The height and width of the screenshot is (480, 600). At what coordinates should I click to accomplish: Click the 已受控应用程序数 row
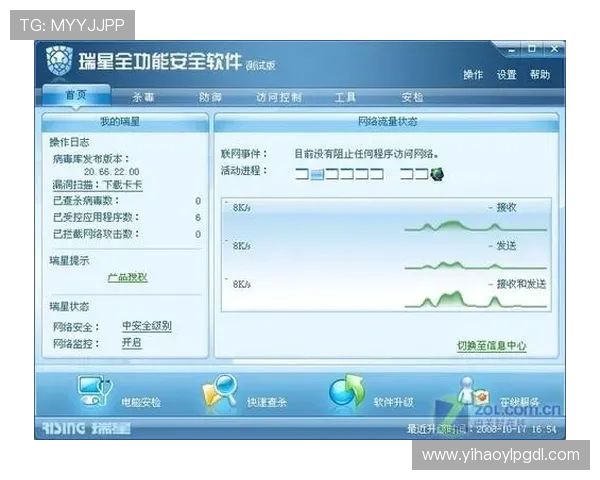point(127,217)
